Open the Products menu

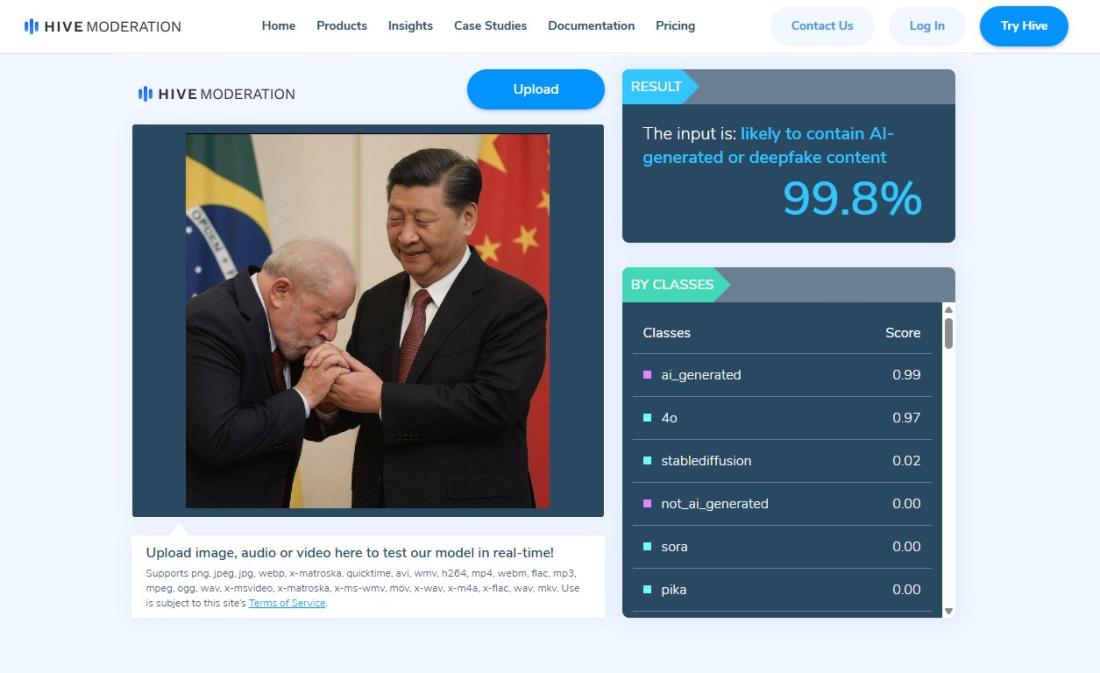(x=342, y=26)
